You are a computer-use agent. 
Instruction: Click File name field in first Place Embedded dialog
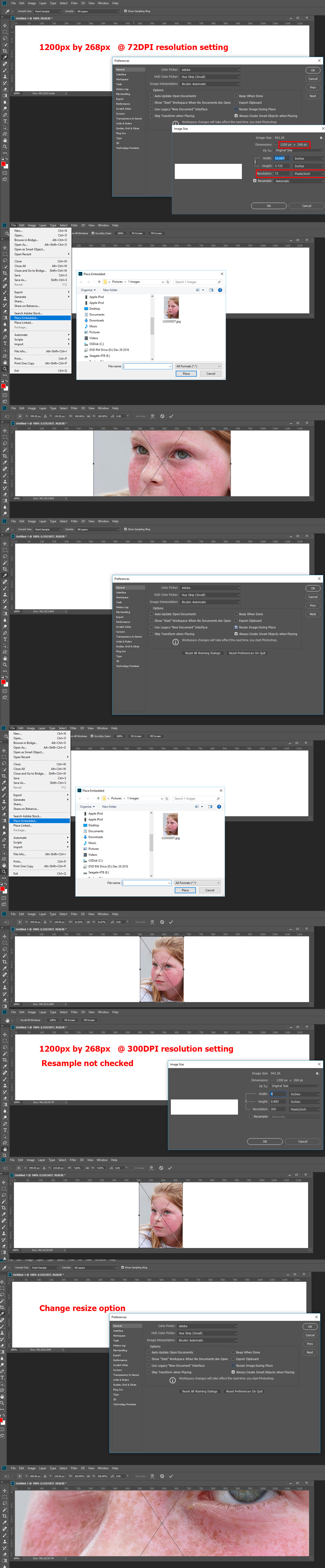(148, 366)
